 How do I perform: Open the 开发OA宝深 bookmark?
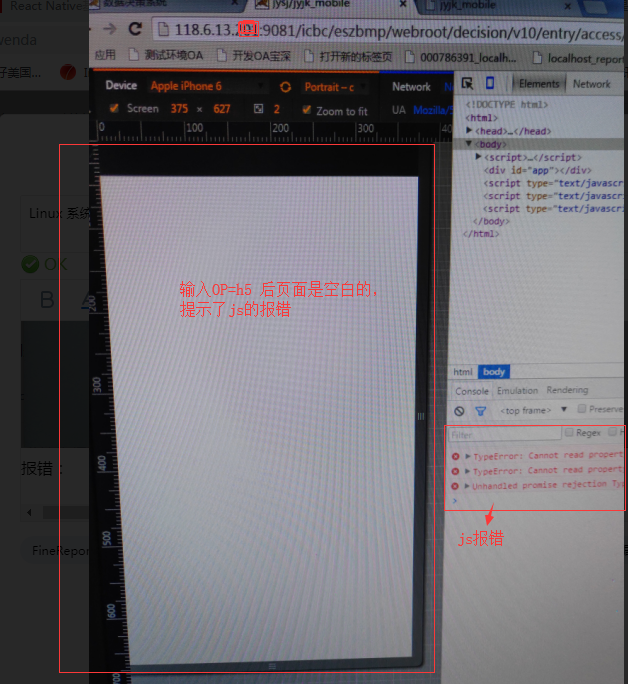[x=253, y=56]
